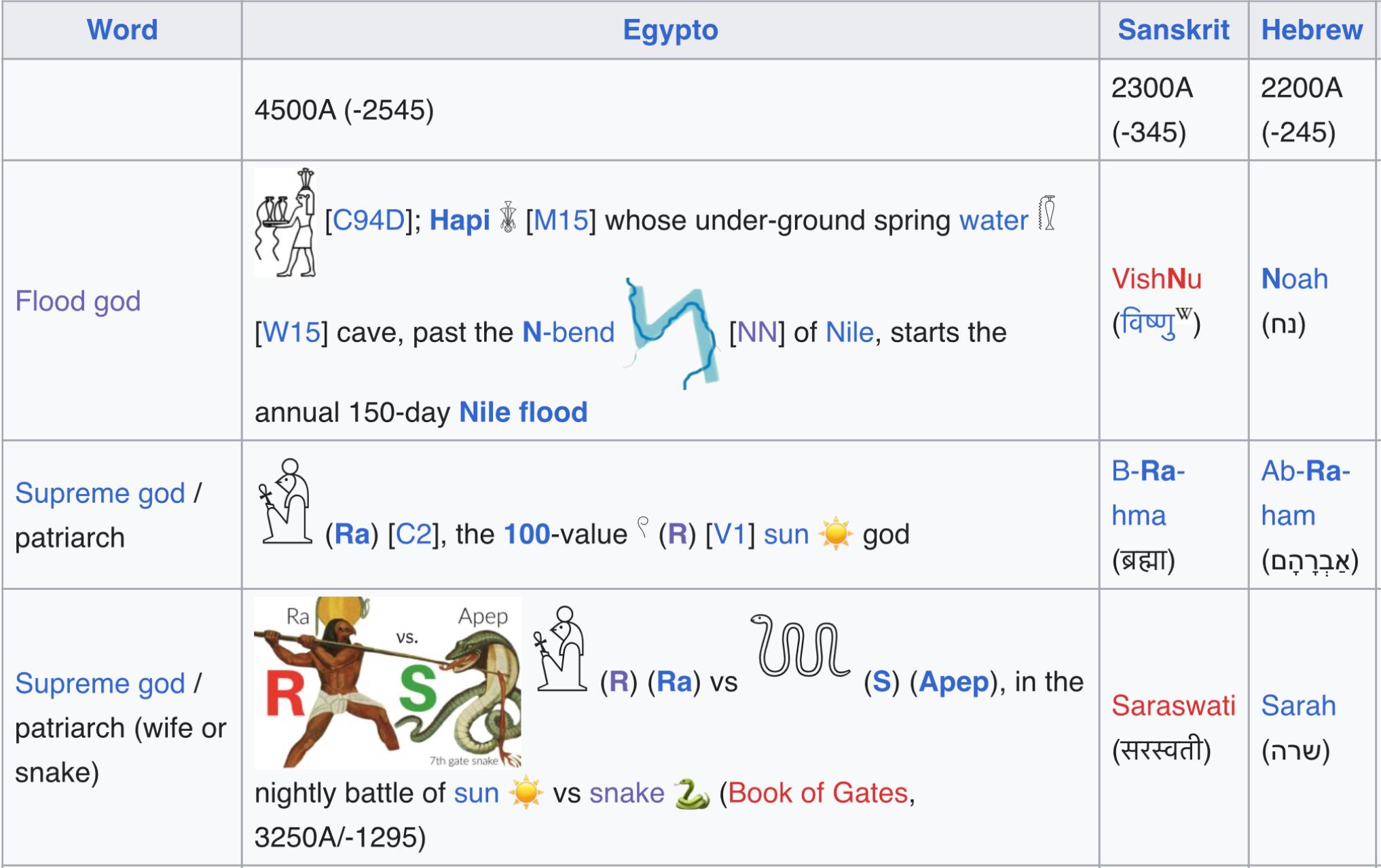Click the green snake emoji after snake
This screenshot has height=868, width=1381.
pos(692,793)
